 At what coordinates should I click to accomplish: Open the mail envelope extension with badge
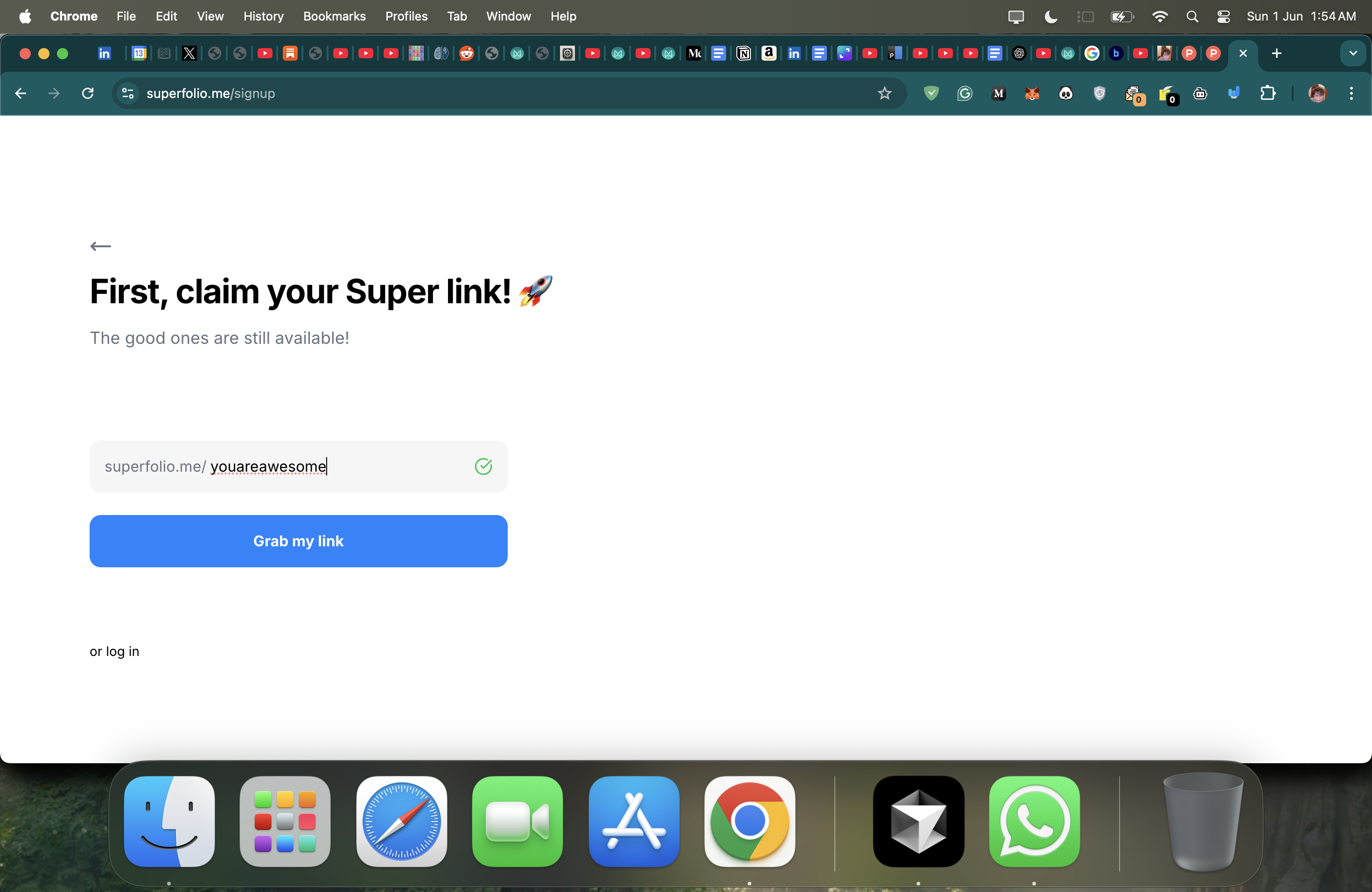pyautogui.click(x=1134, y=95)
